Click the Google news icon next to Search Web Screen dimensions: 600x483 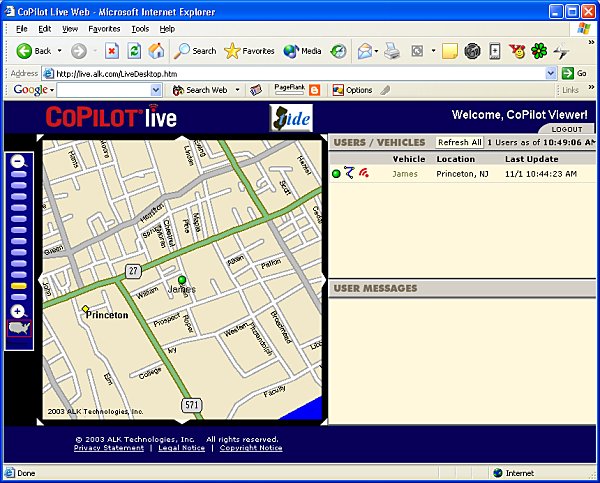(x=256, y=90)
